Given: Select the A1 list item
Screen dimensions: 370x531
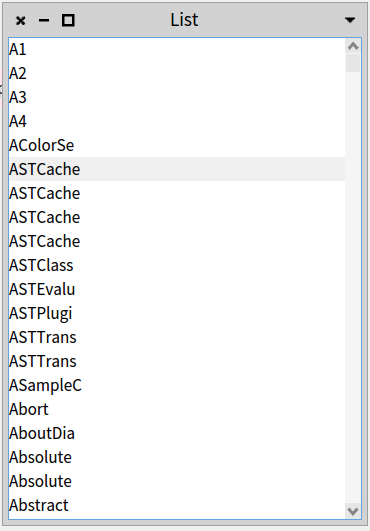Looking at the screenshot, I should (177, 49).
